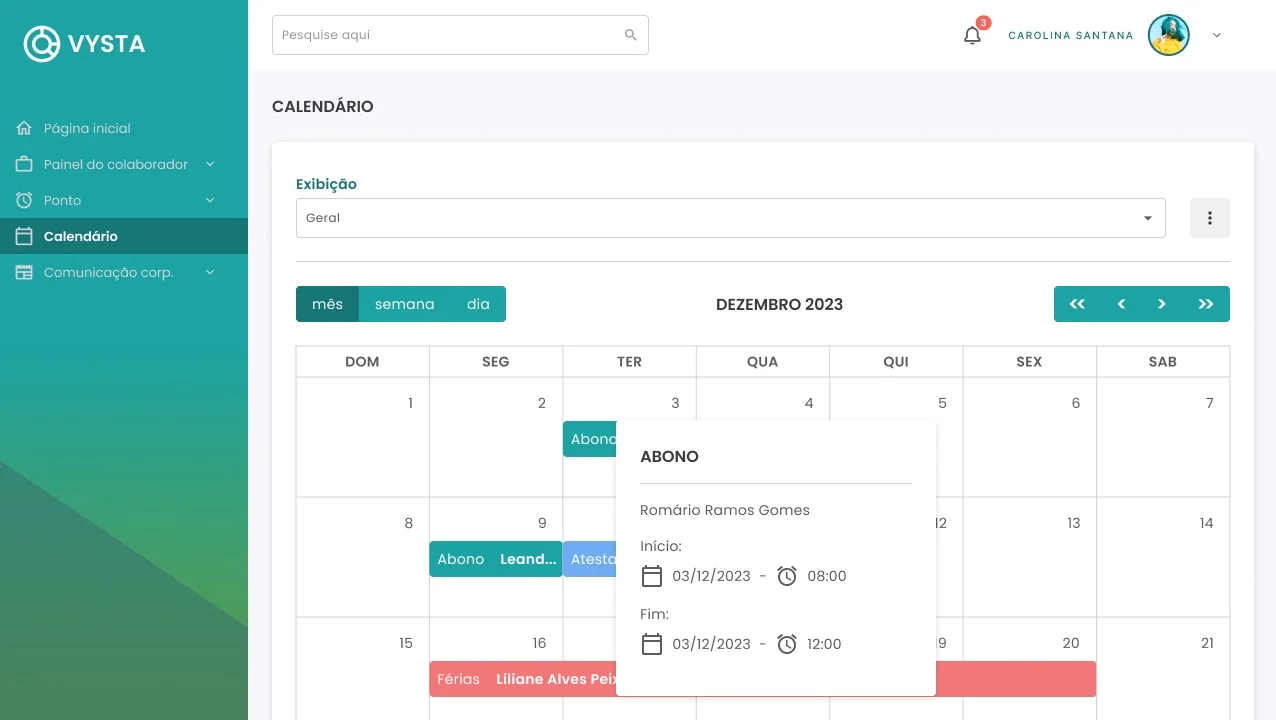Click the clock icon beside 12:00

(787, 644)
